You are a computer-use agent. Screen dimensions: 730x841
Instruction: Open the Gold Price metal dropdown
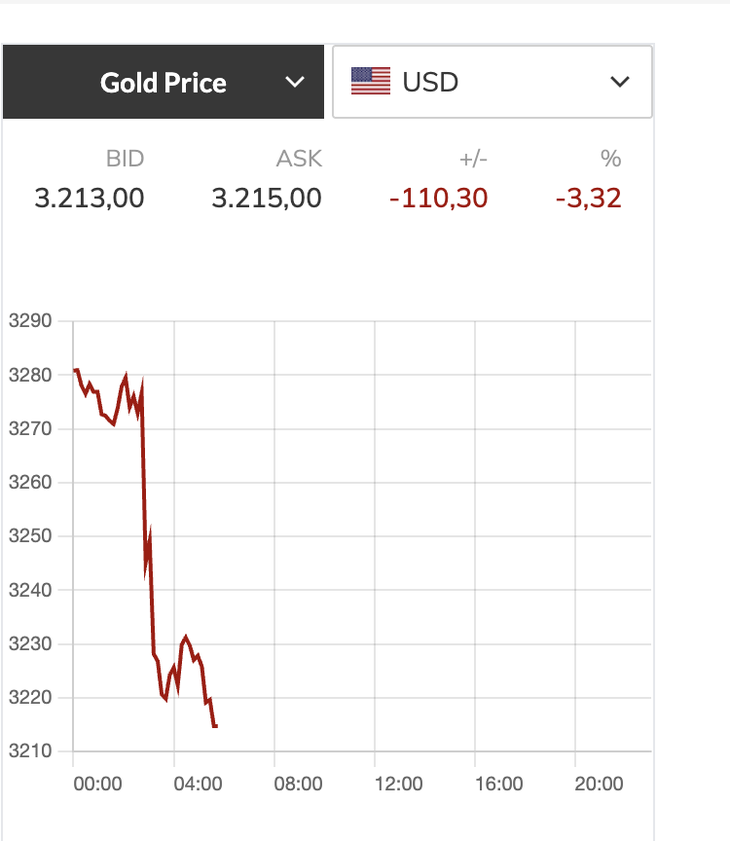[x=163, y=82]
